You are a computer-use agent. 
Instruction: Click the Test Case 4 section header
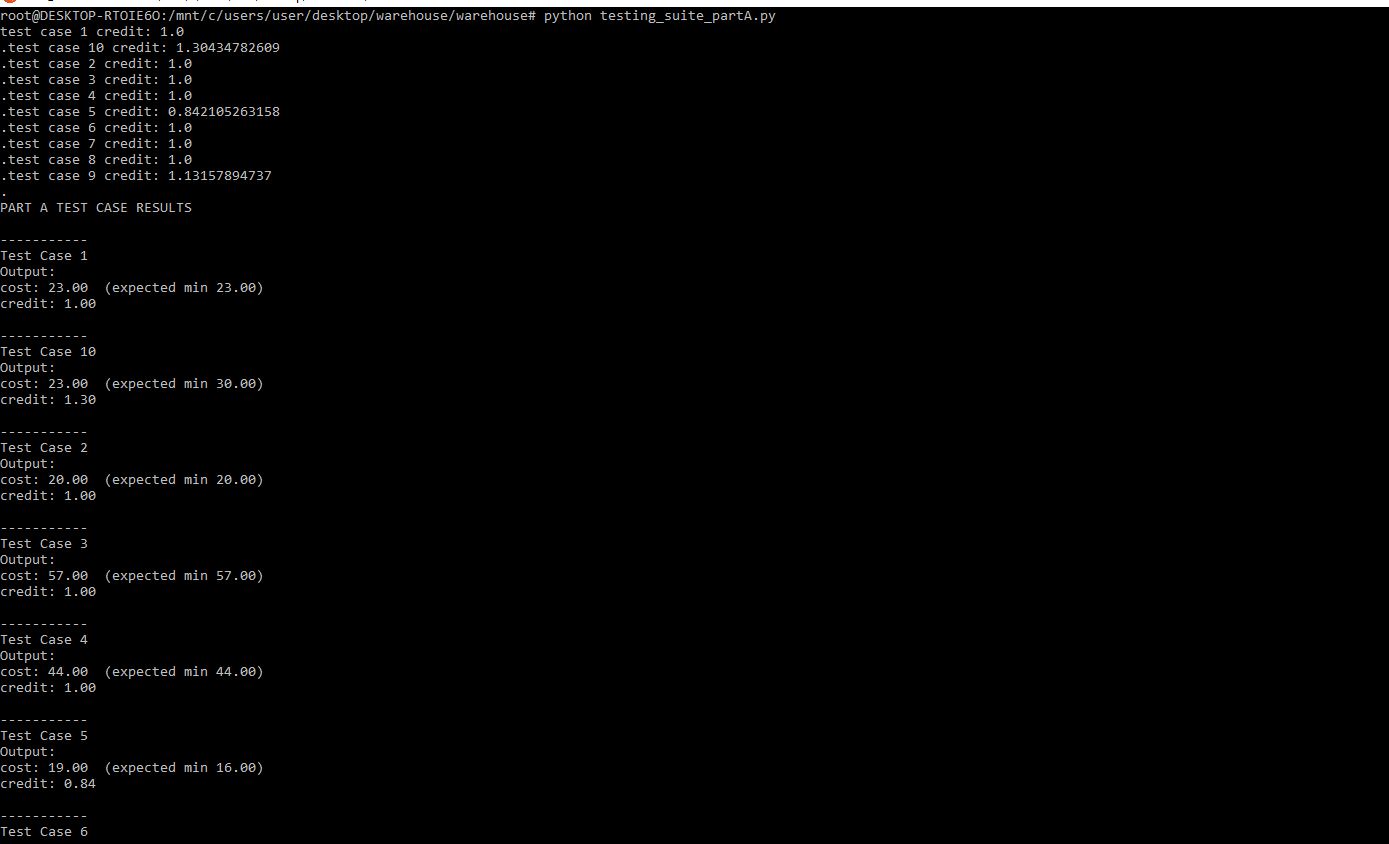point(44,640)
